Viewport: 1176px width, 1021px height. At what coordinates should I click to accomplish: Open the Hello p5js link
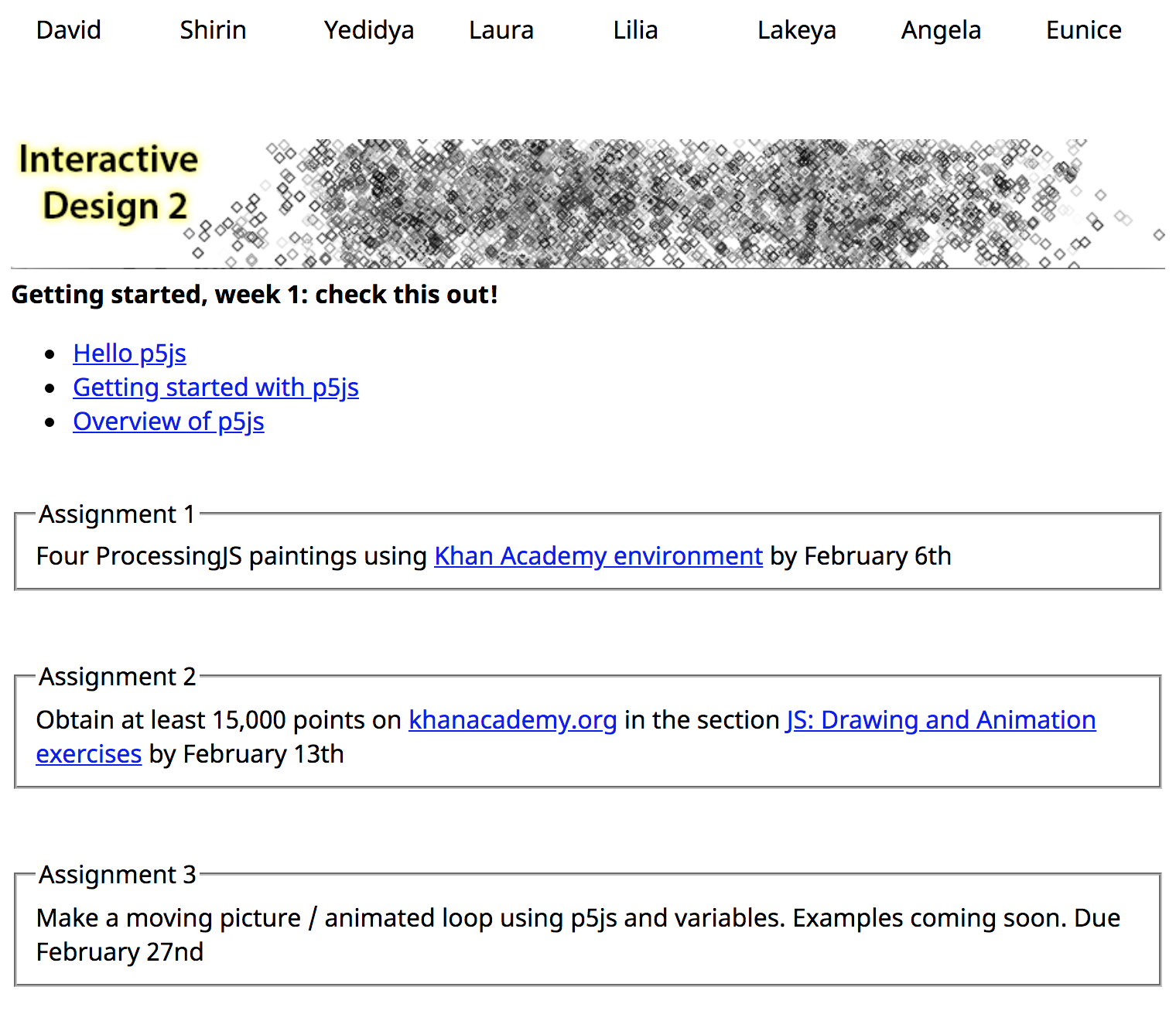click(x=129, y=353)
